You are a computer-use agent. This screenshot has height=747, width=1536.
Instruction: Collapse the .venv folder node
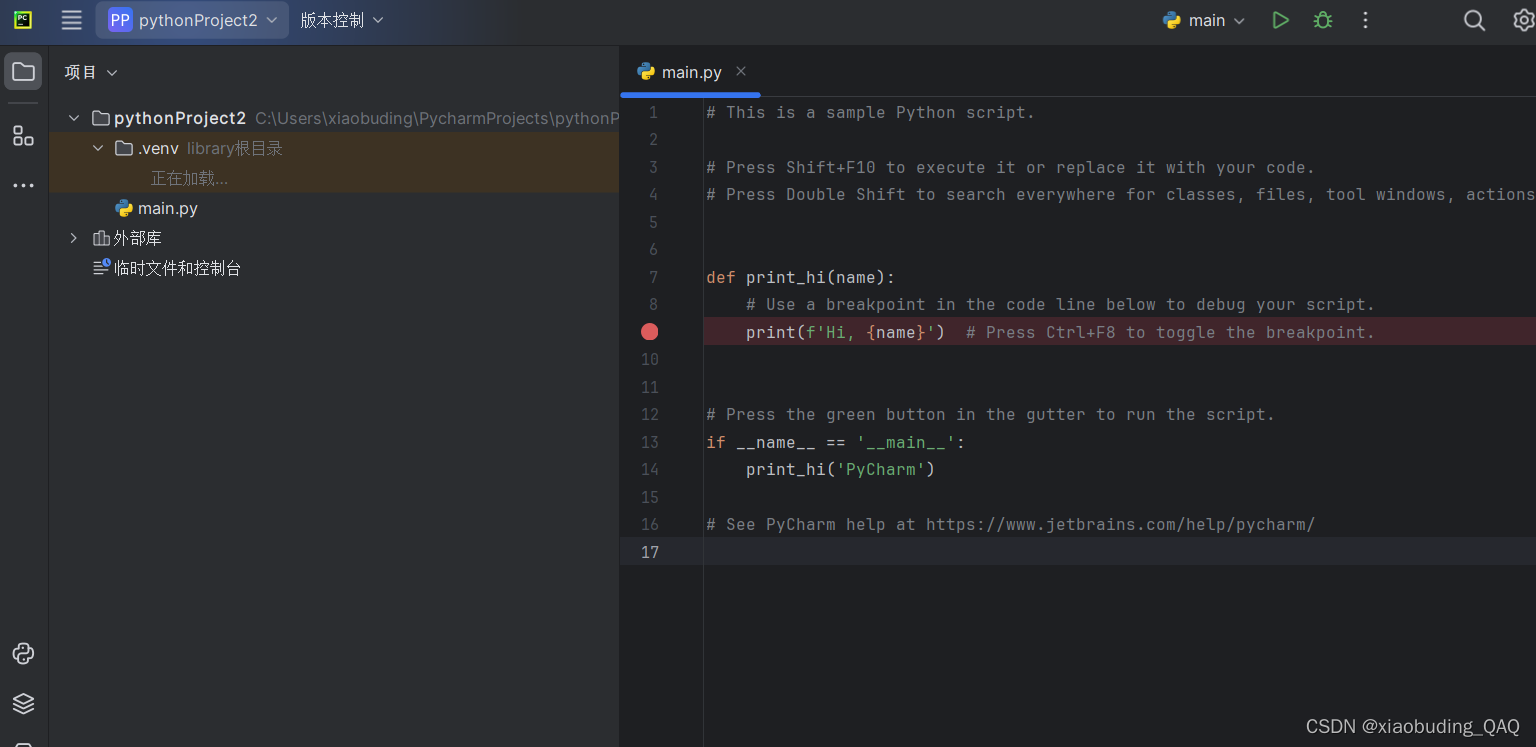click(x=97, y=148)
